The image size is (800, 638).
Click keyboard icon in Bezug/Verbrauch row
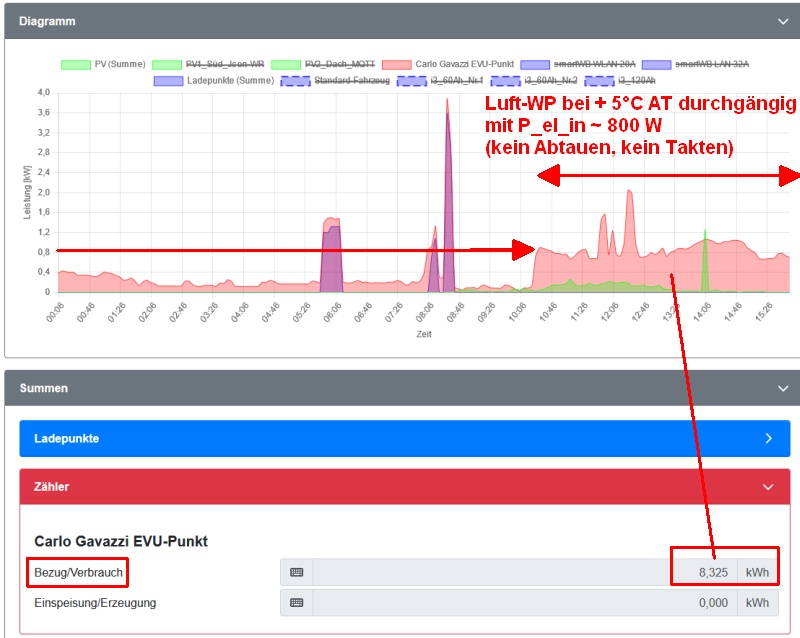[296, 573]
